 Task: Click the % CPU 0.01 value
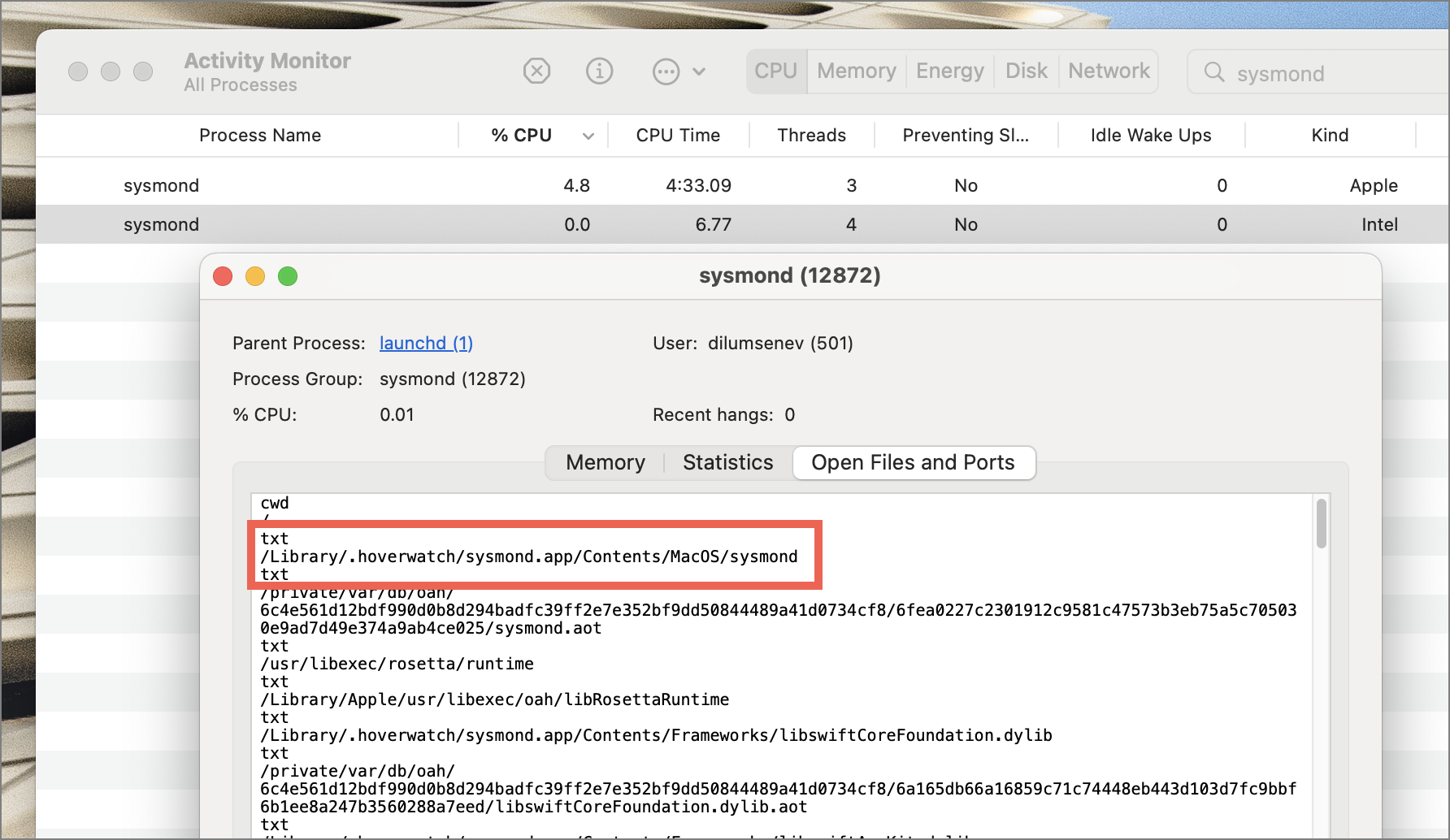(397, 414)
